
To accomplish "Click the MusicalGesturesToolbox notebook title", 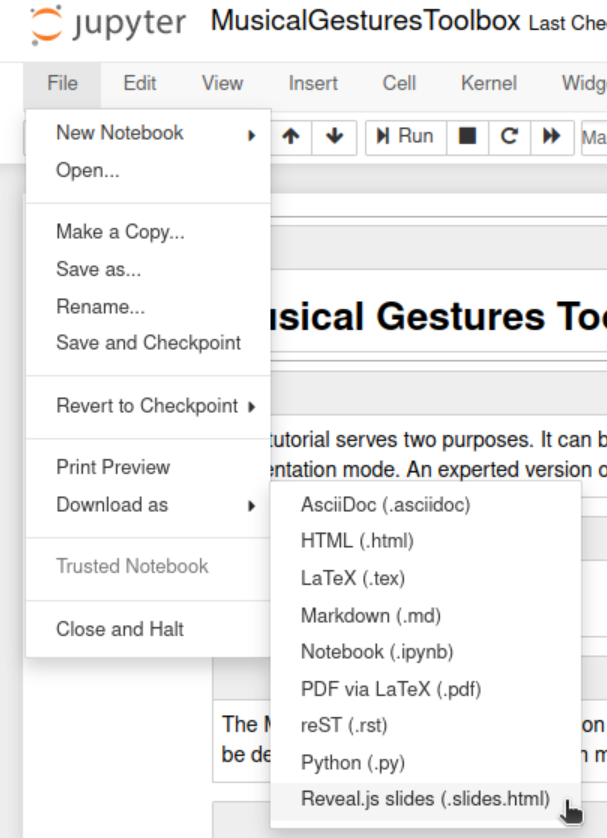I will pyautogui.click(x=365, y=21).
